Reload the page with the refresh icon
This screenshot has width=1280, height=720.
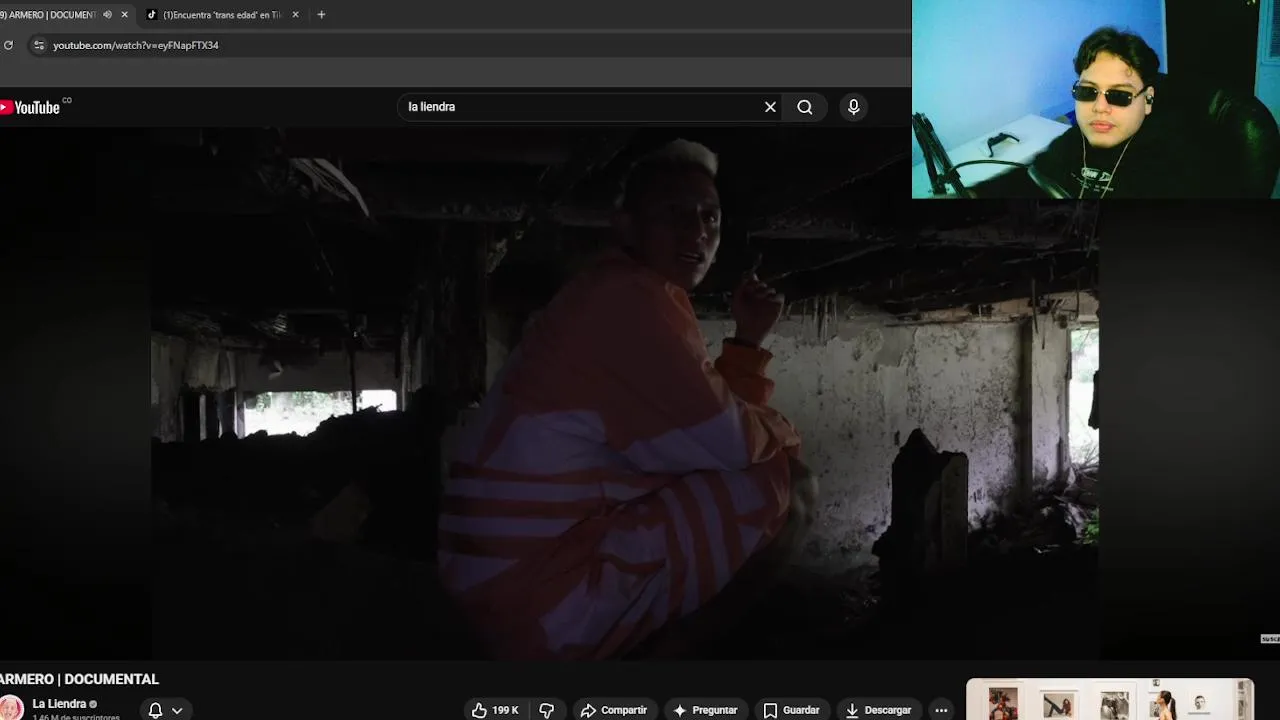[x=8, y=45]
